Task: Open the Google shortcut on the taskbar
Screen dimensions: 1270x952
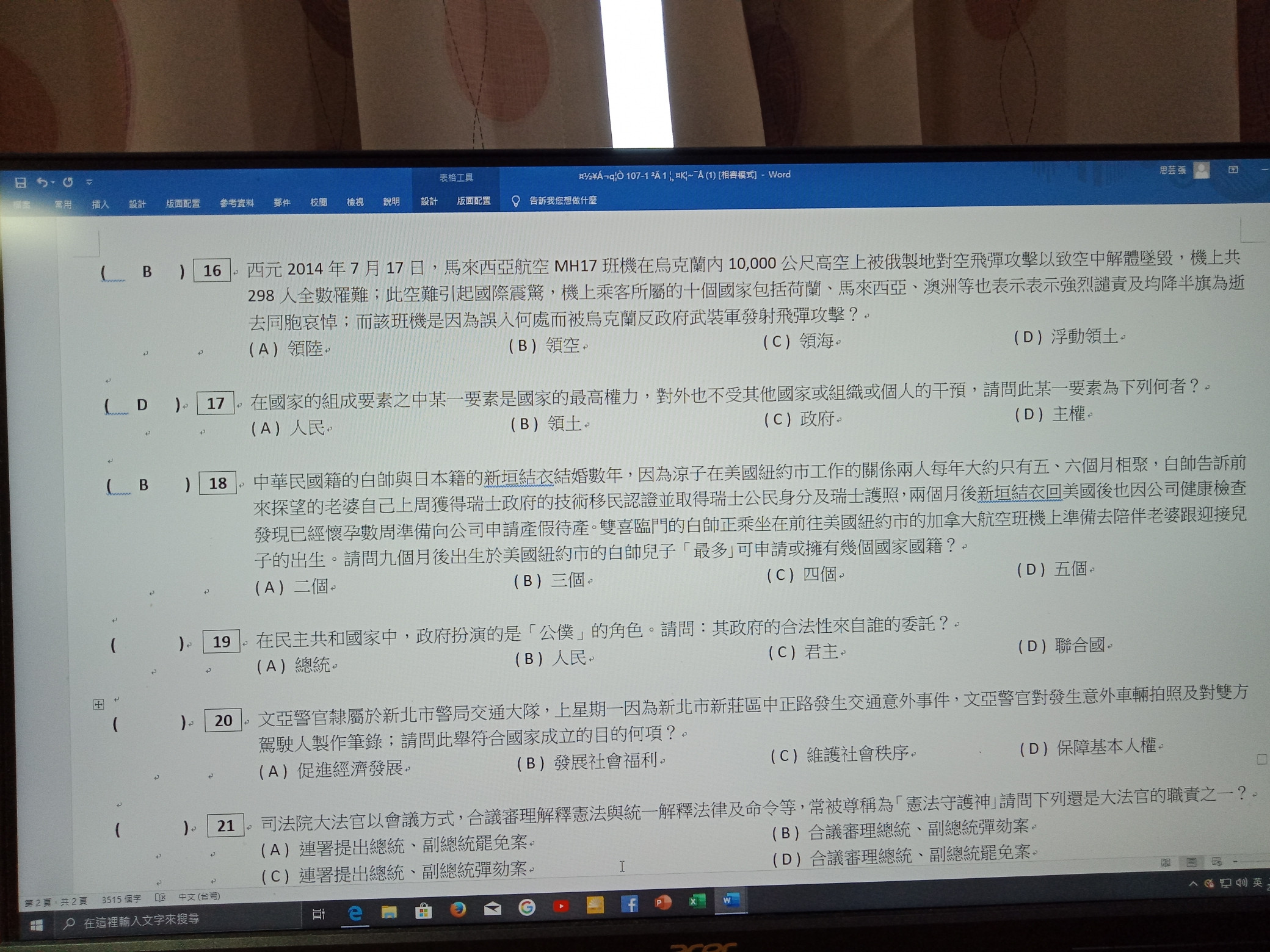Action: point(527,907)
